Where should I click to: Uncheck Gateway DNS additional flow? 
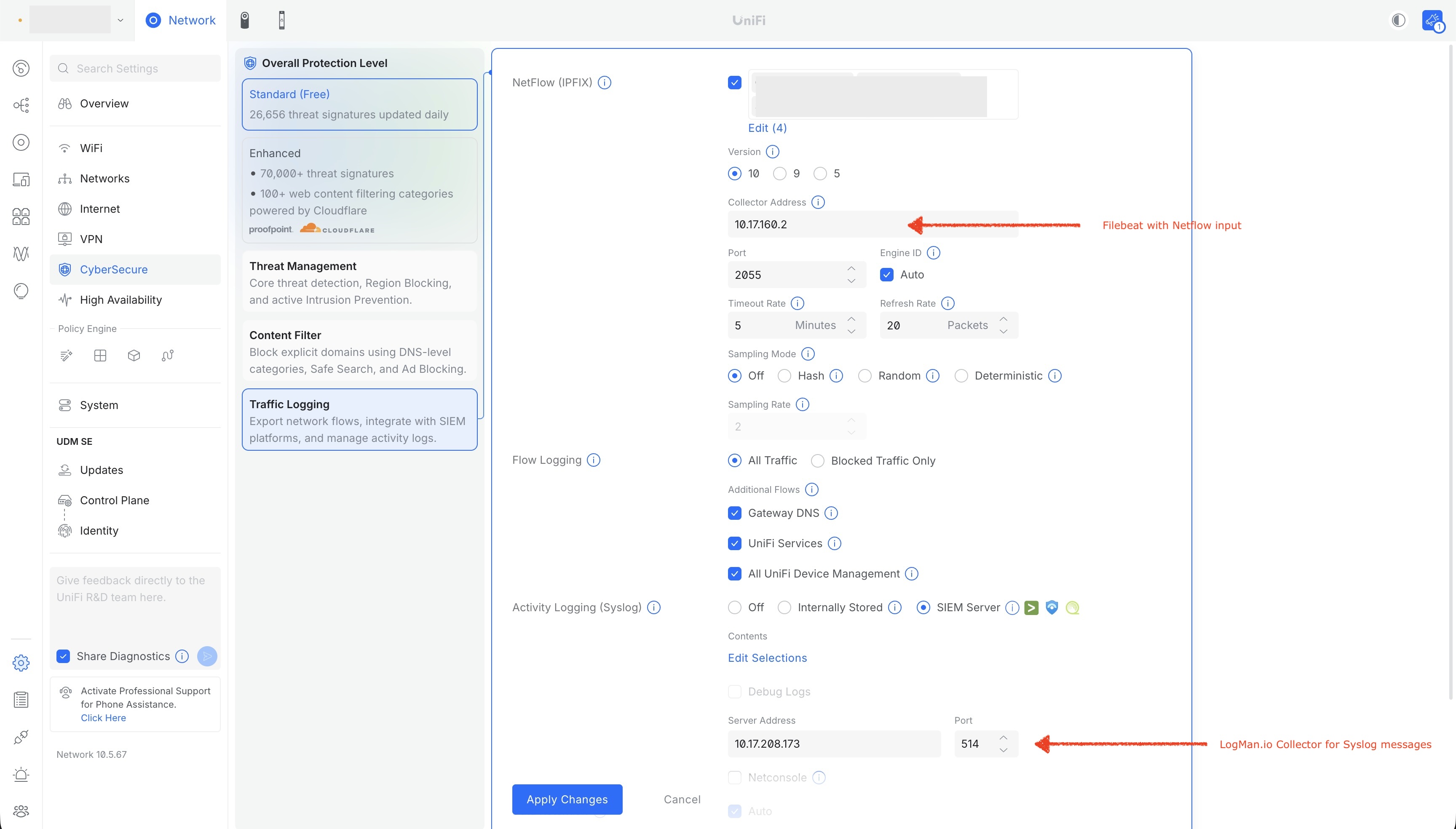pyautogui.click(x=735, y=513)
